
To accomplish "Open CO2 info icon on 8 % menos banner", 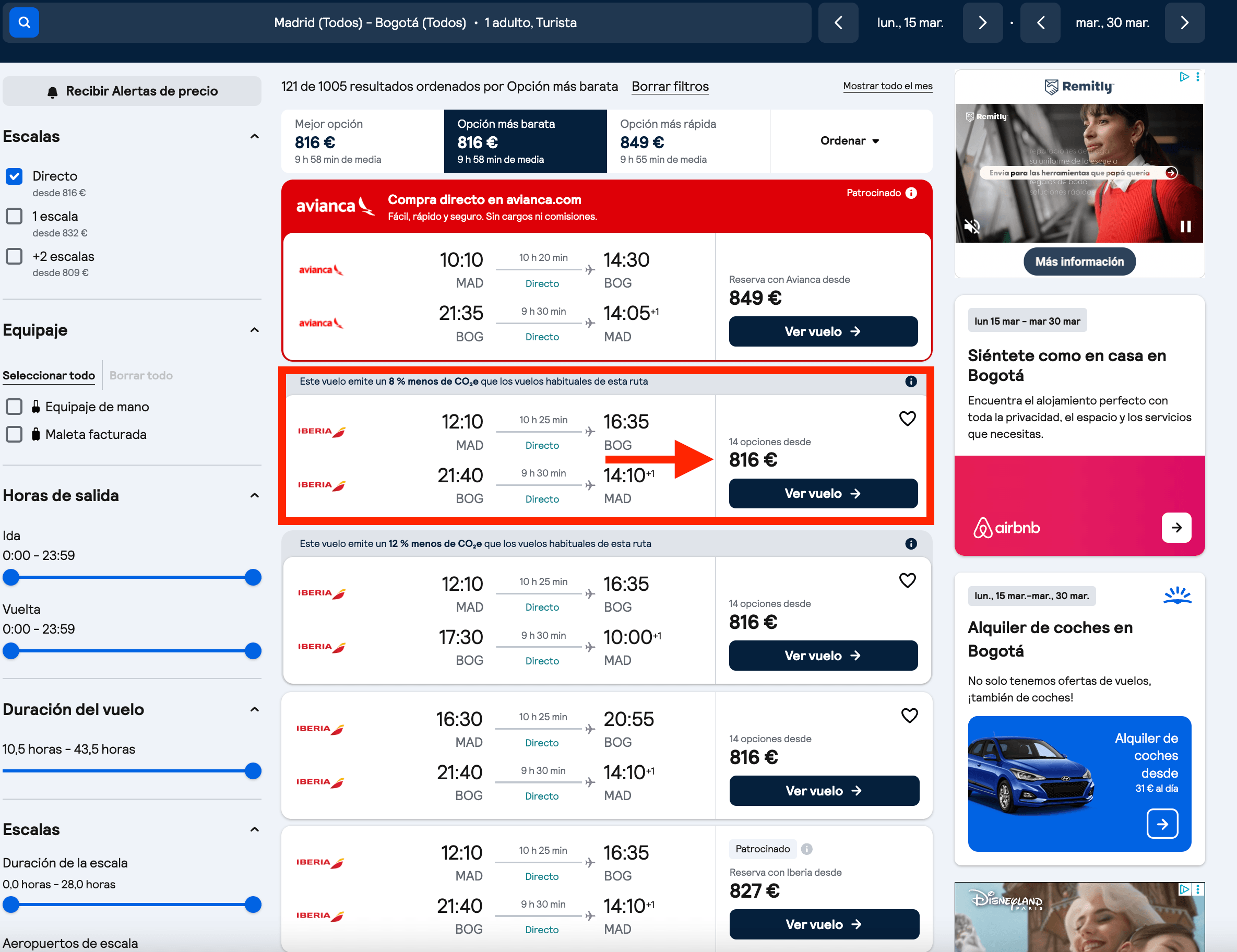I will [x=911, y=381].
